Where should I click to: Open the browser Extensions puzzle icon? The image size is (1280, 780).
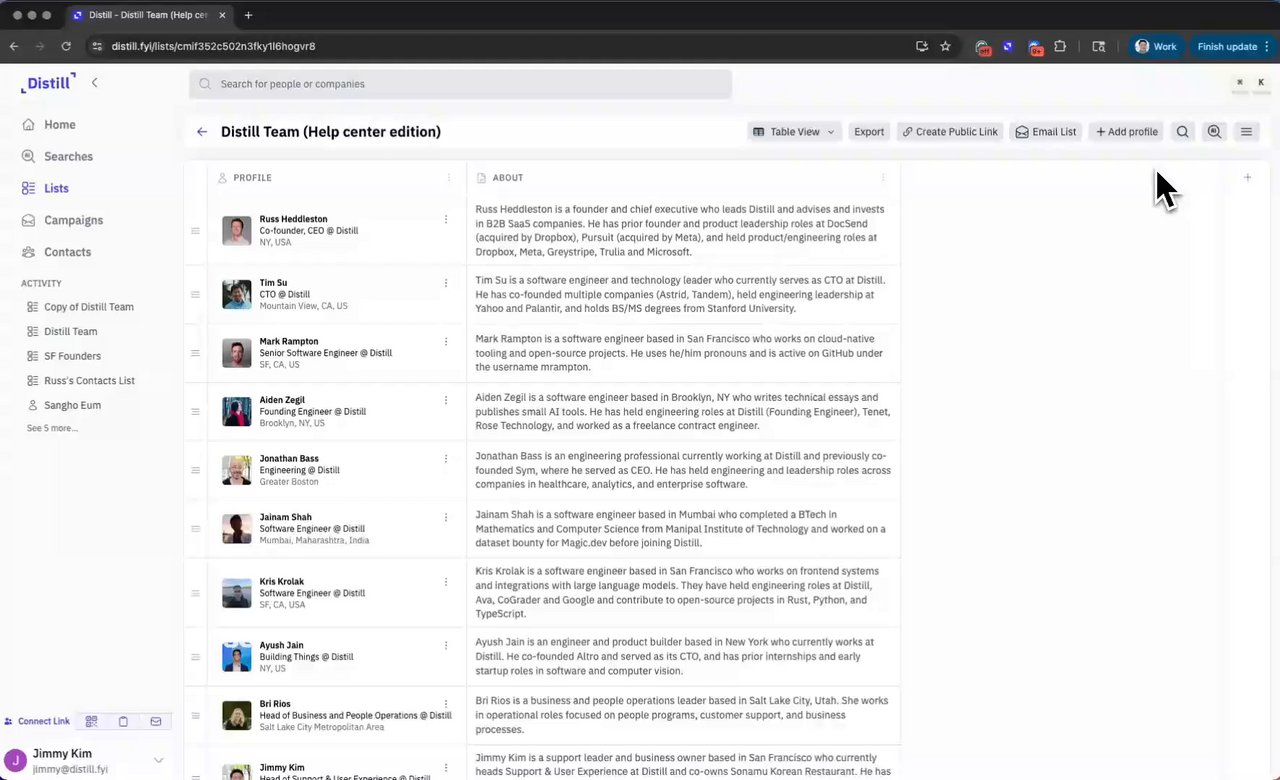click(x=1060, y=46)
